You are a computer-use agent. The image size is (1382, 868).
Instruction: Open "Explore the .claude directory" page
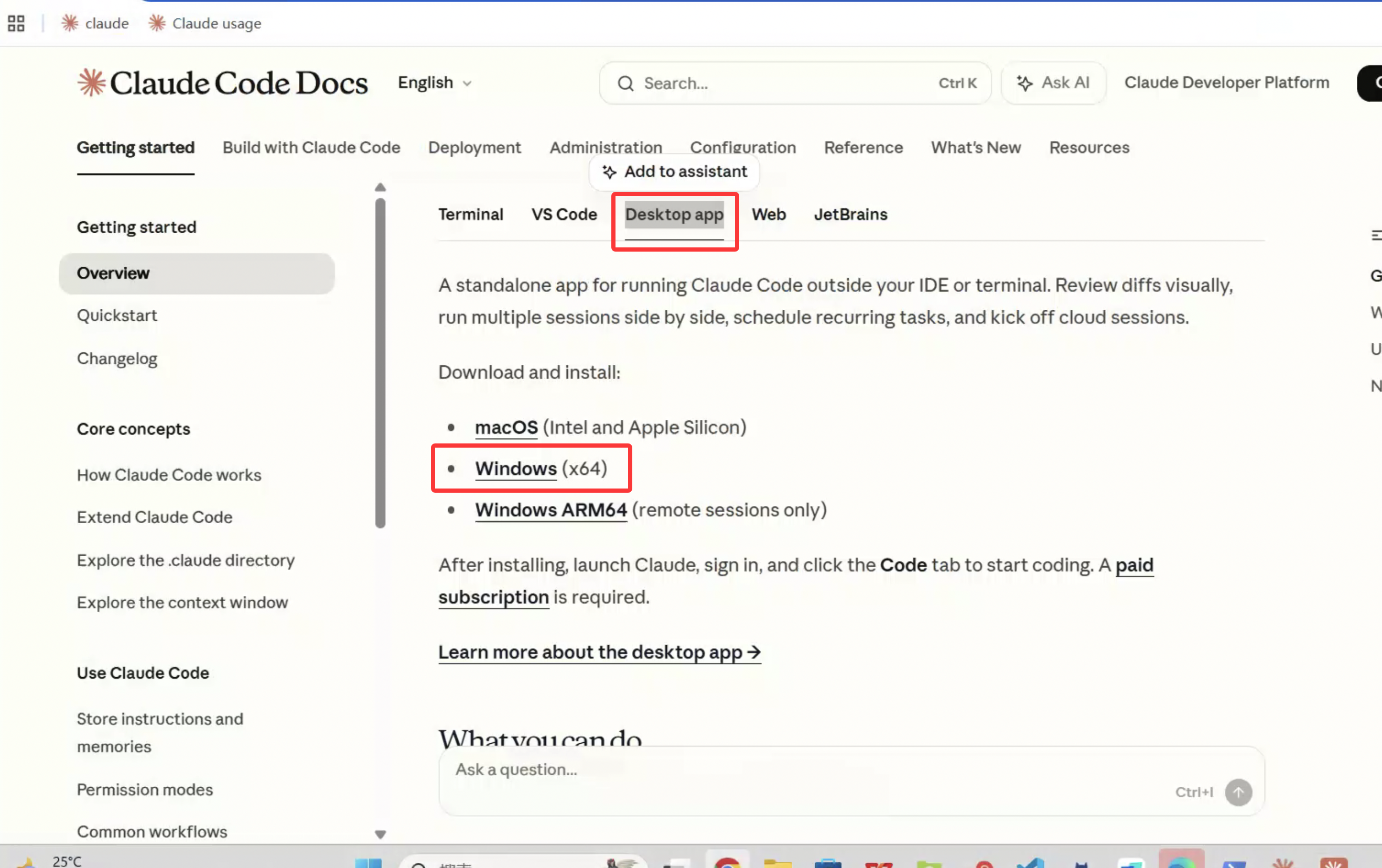point(186,560)
